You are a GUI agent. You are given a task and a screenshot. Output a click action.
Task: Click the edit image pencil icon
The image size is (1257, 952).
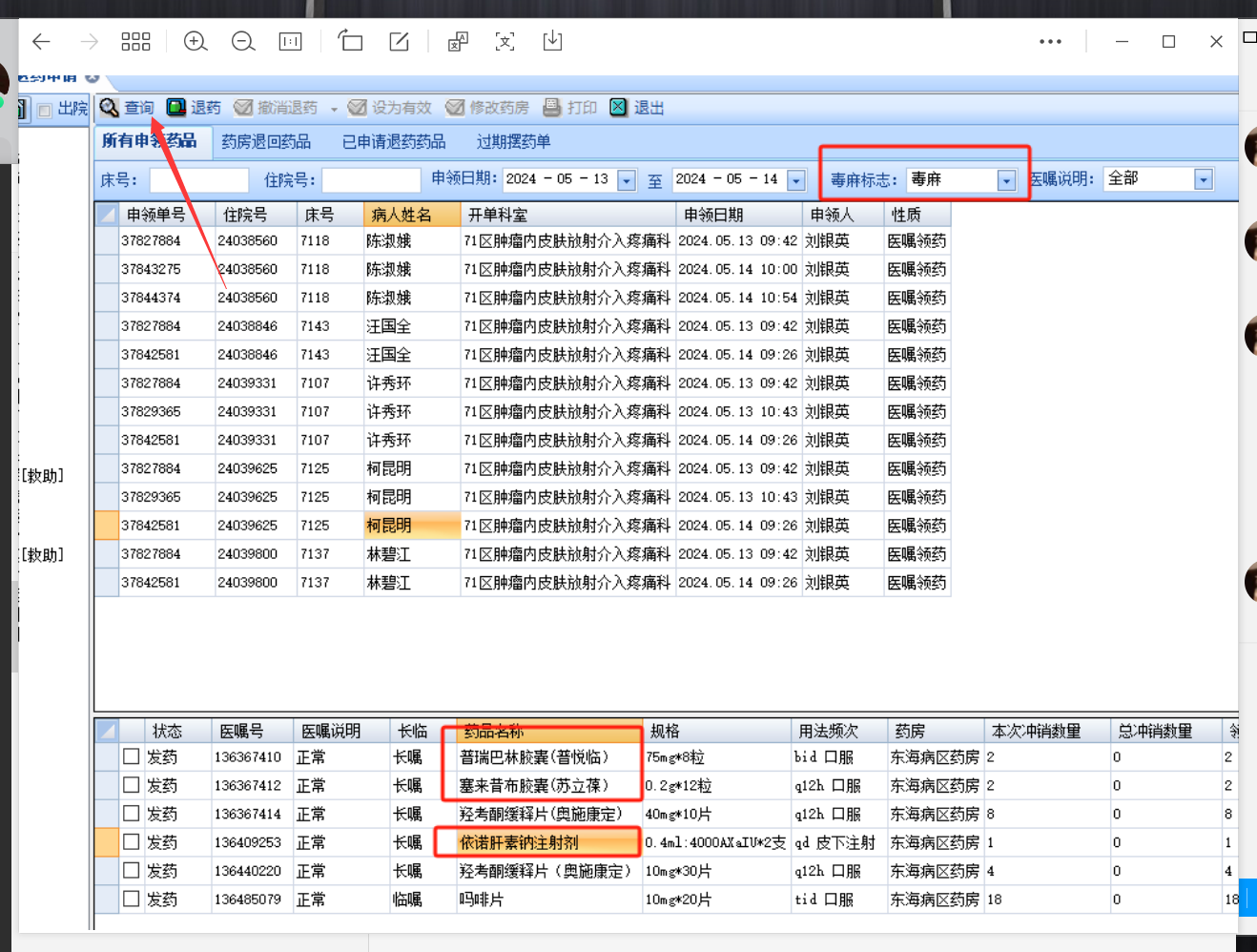pyautogui.click(x=399, y=41)
